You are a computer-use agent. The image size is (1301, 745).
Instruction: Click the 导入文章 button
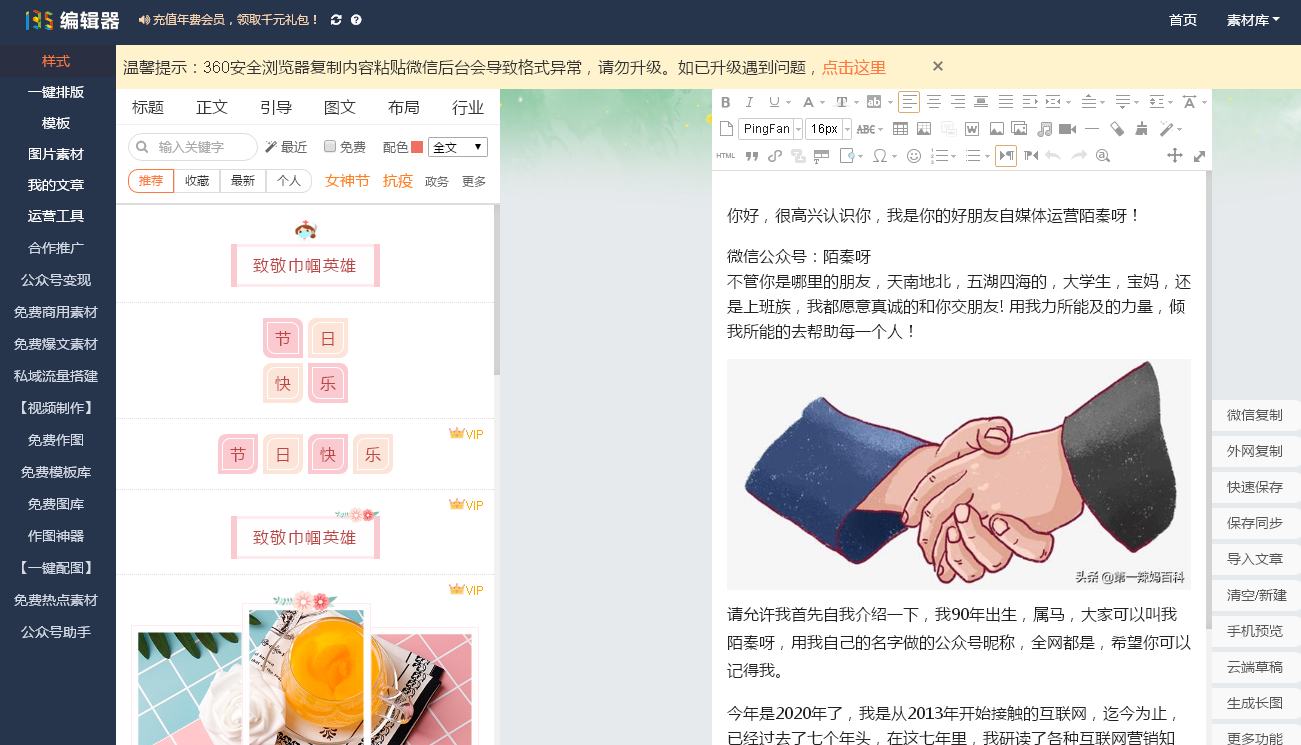(x=1255, y=560)
